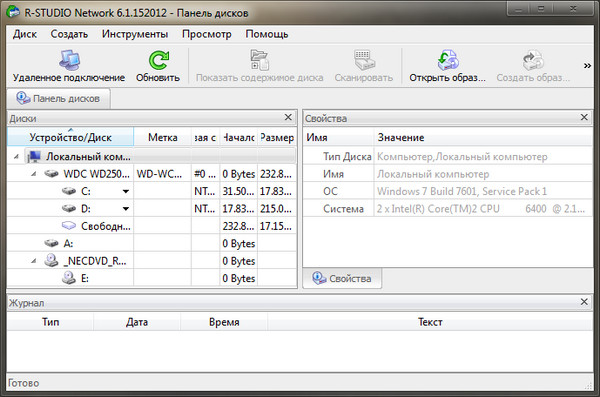Click the Тип Диска property row name
Screen dimensions: 600x397
(x=347, y=156)
